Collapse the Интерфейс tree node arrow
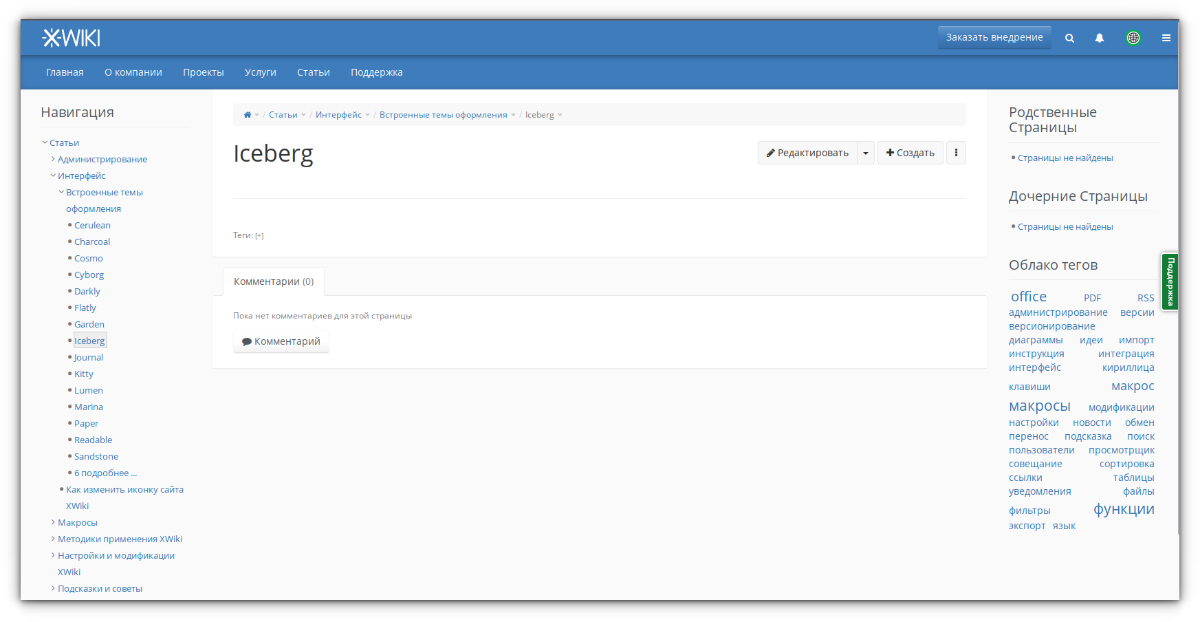 [x=53, y=175]
